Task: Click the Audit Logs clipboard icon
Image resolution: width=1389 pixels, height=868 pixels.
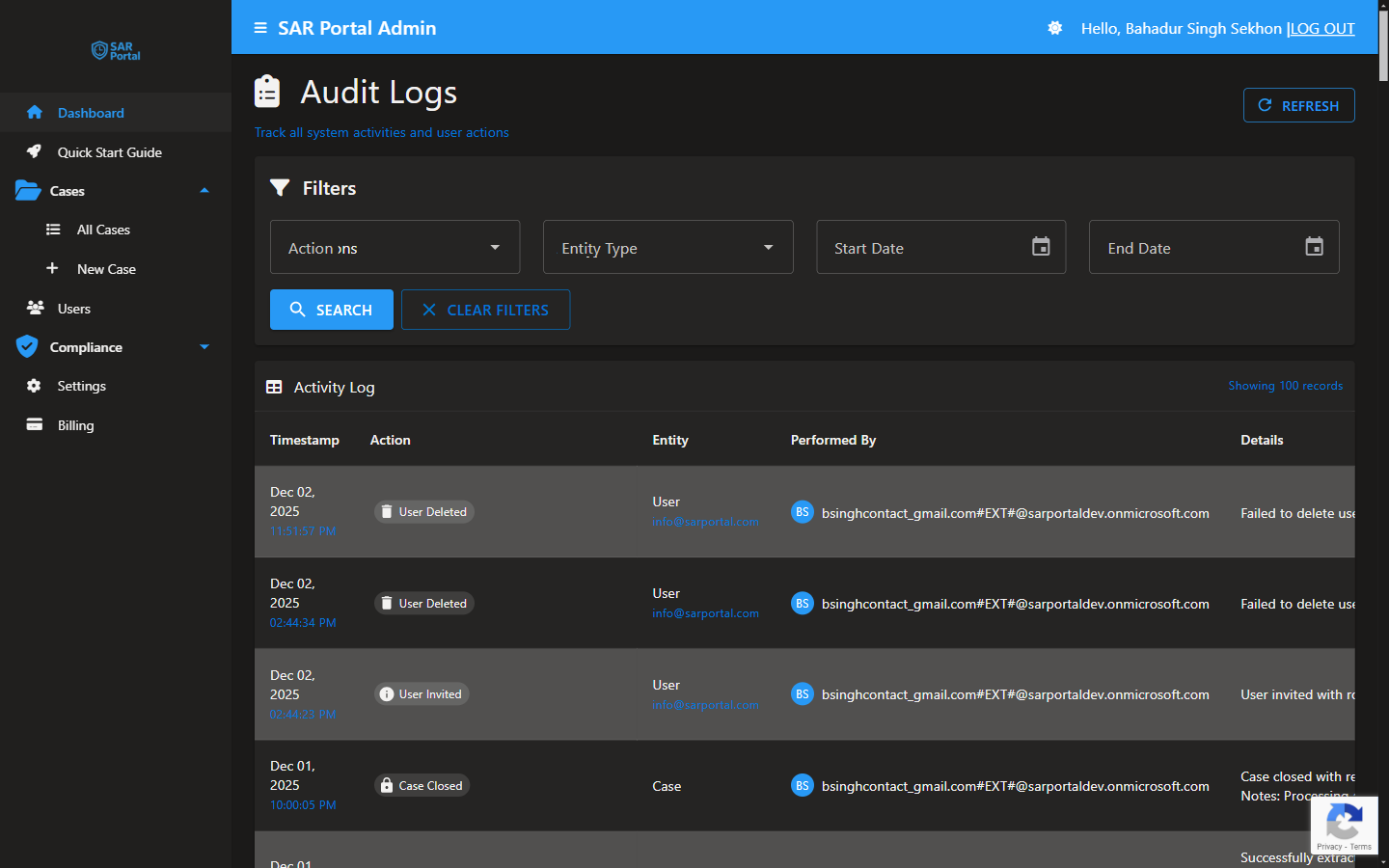Action: pyautogui.click(x=266, y=91)
